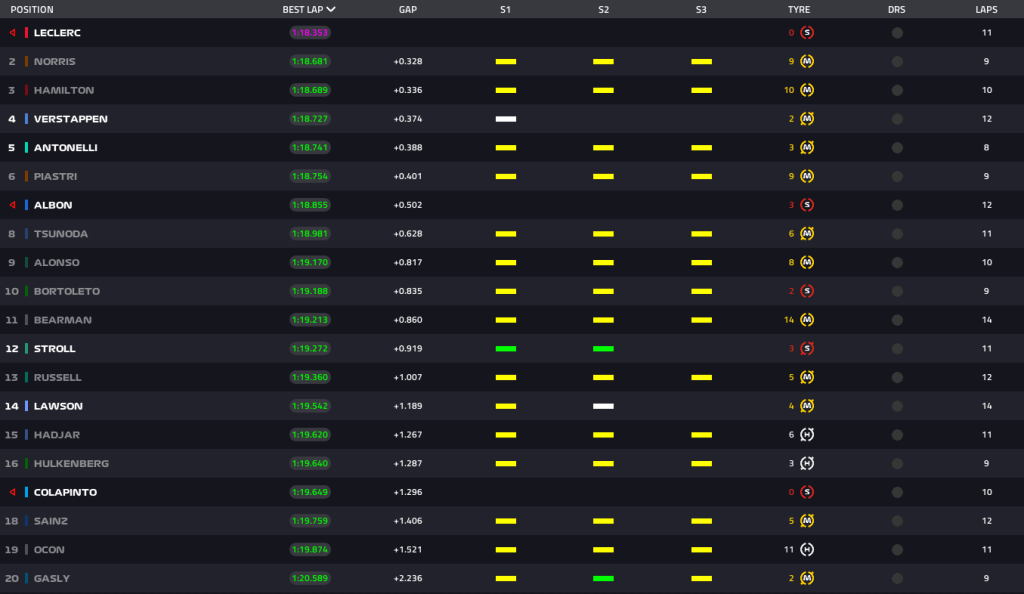Click Verstappen's 1:18.727 best lap badge
The height and width of the screenshot is (594, 1024).
click(x=310, y=119)
